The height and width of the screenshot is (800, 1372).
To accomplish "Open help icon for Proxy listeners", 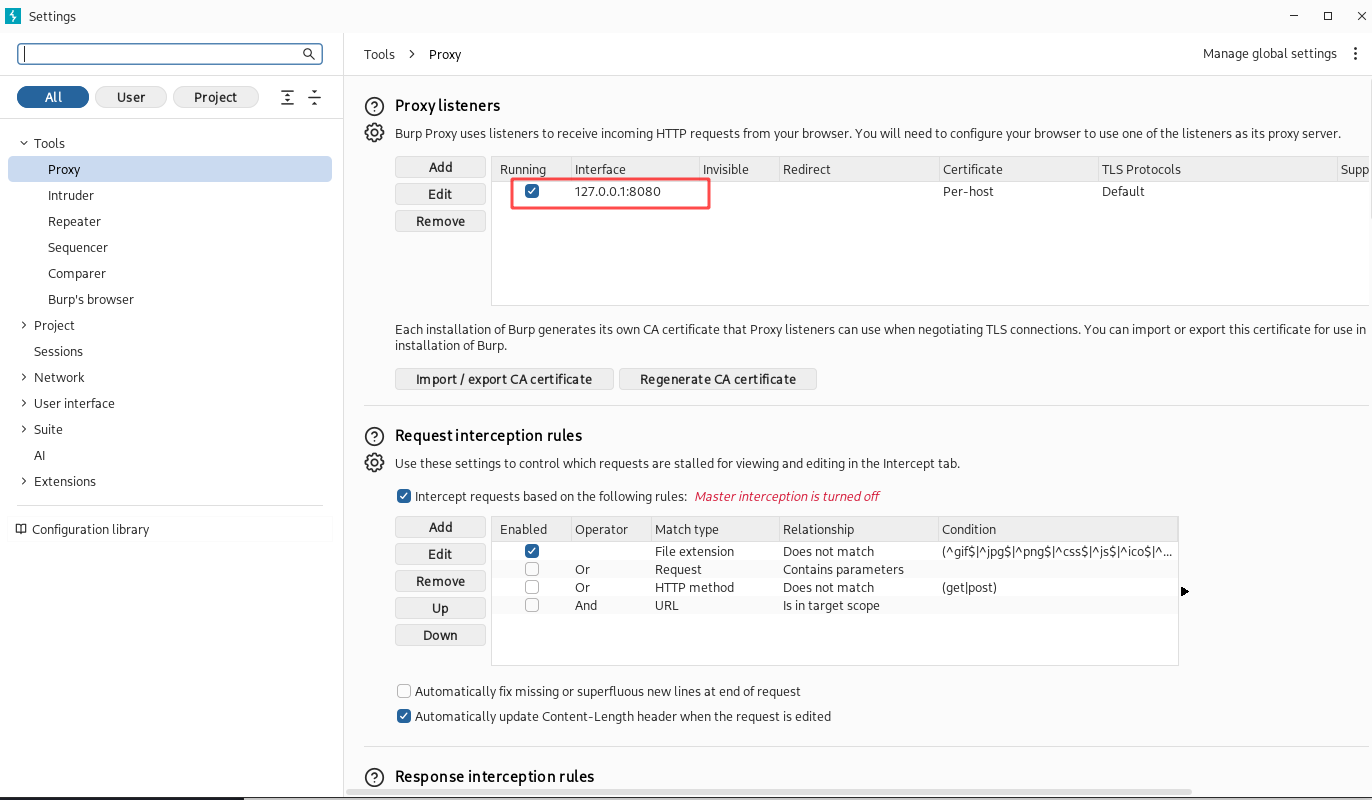I will (x=374, y=106).
